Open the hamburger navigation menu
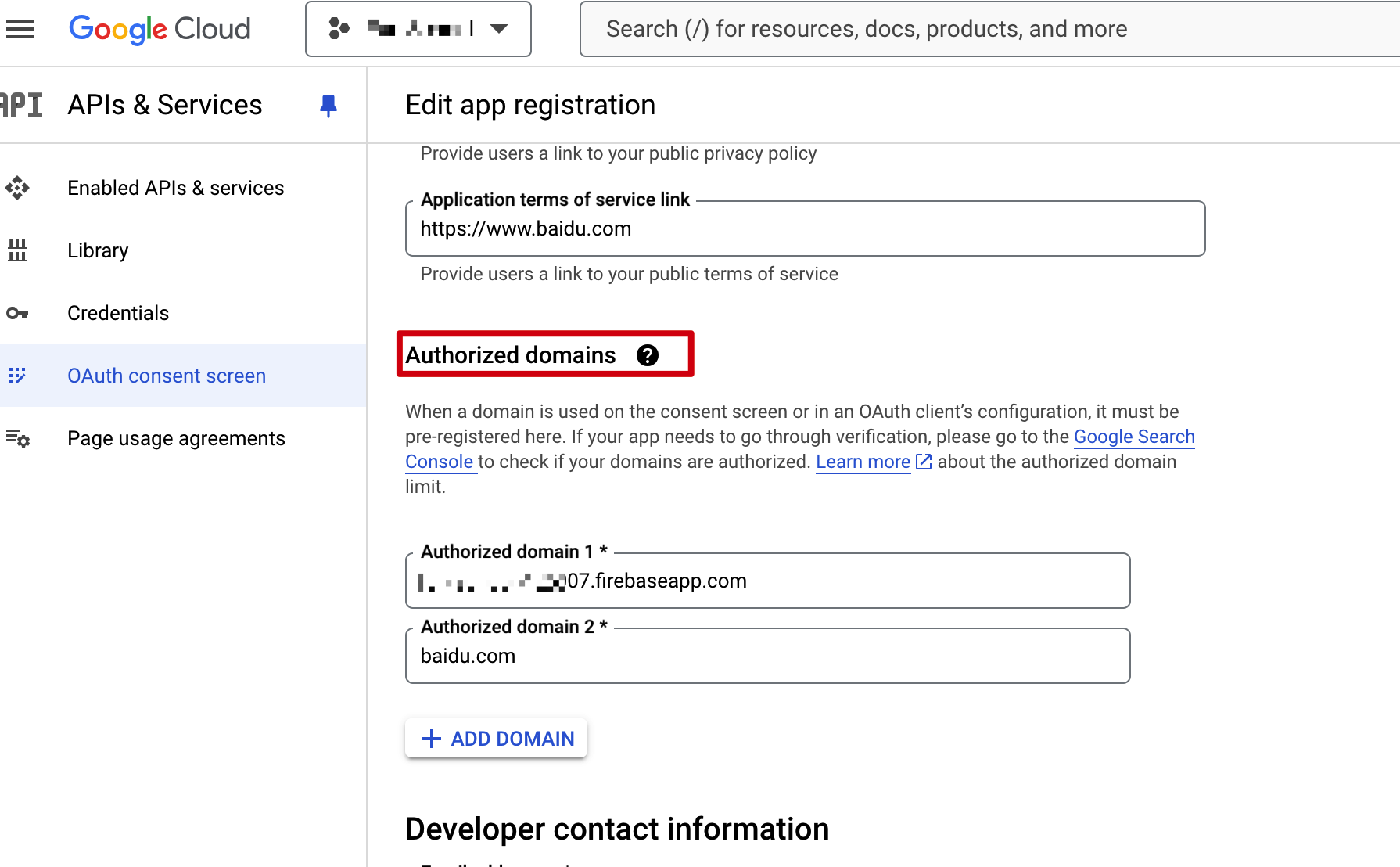This screenshot has height=867, width=1400. coord(20,29)
